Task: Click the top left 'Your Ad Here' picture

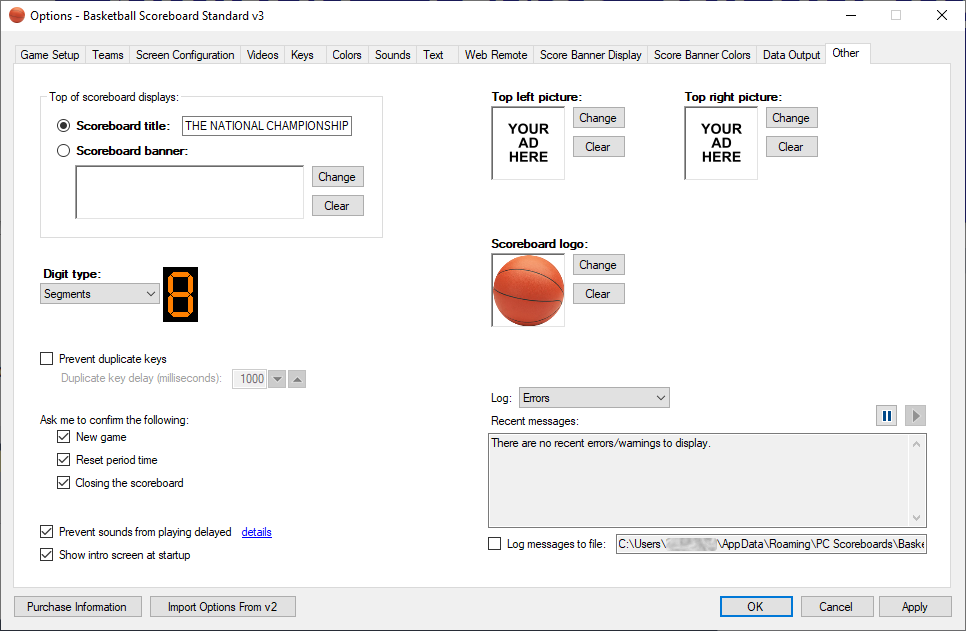Action: tap(528, 143)
